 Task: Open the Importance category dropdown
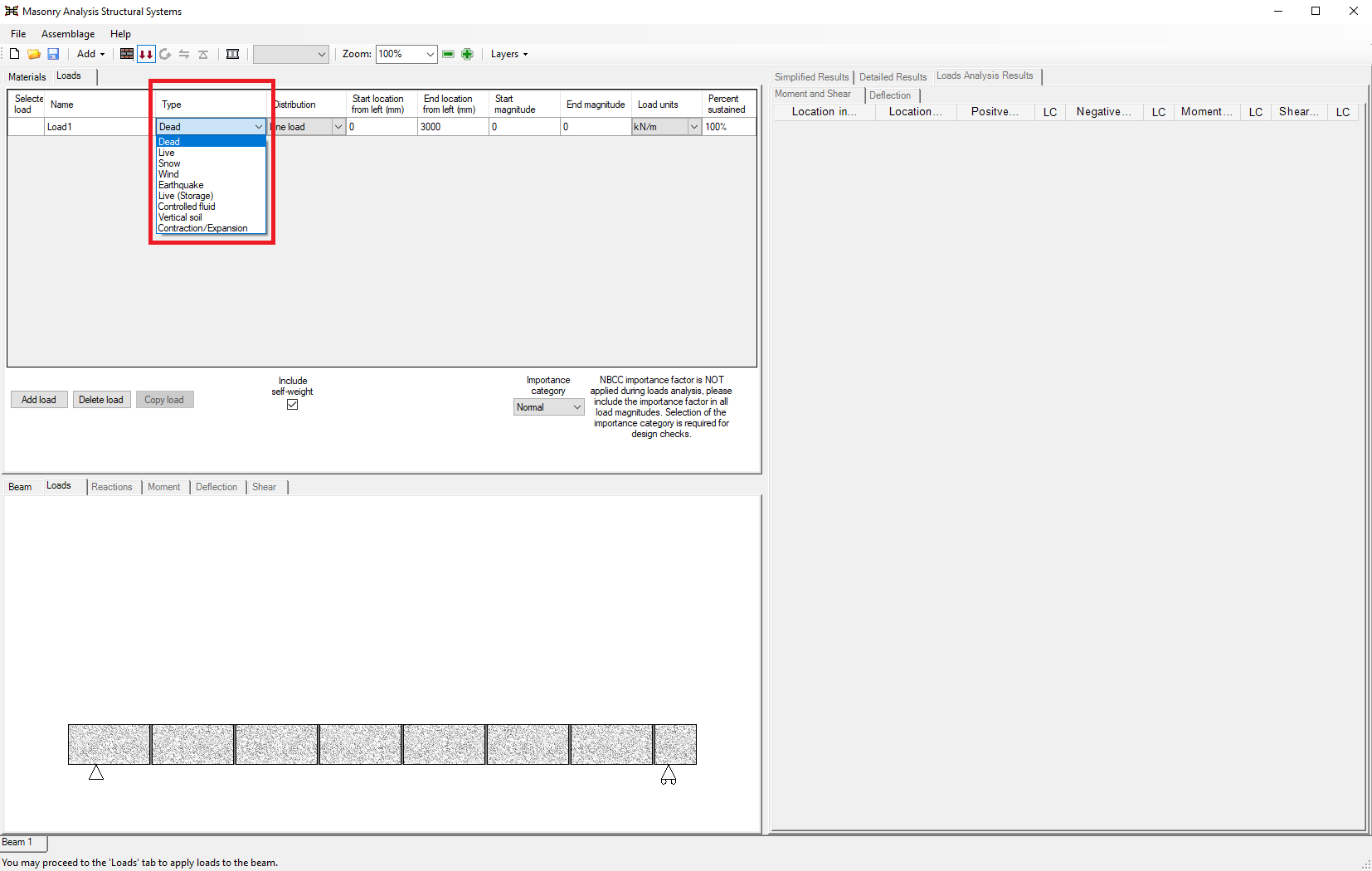[x=548, y=407]
